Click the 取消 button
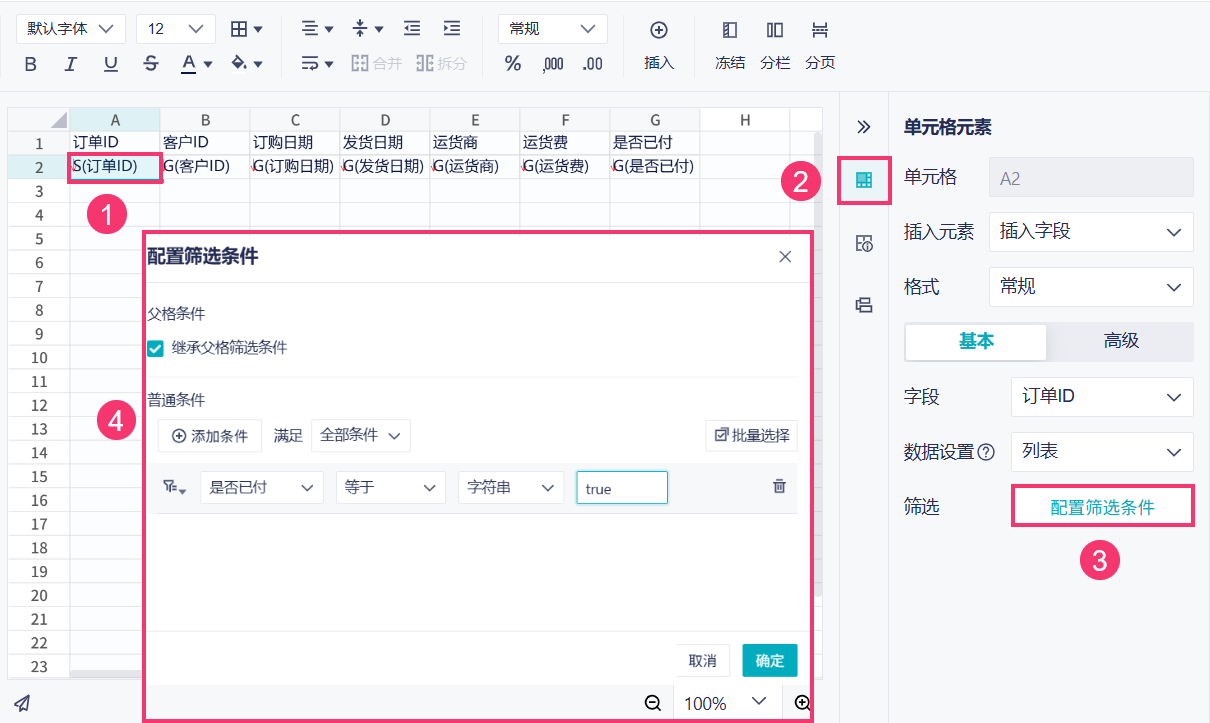 coord(703,661)
